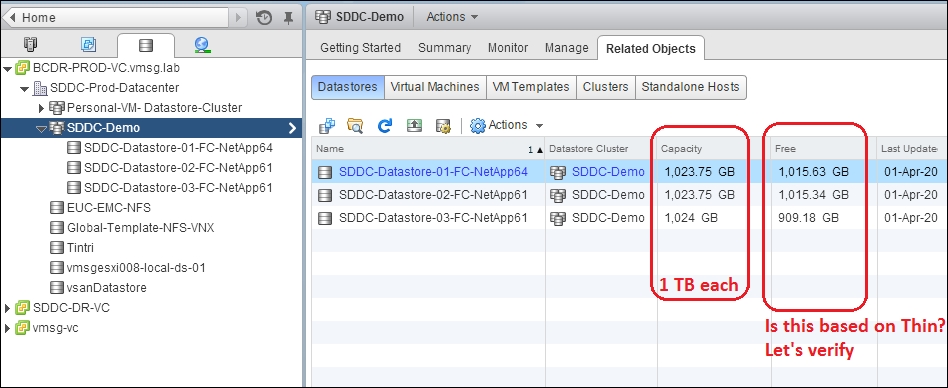Image resolution: width=948 pixels, height=388 pixels.
Task: Select vmsgesxi008-local-ds-01 in the tree
Action: pyautogui.click(x=136, y=268)
